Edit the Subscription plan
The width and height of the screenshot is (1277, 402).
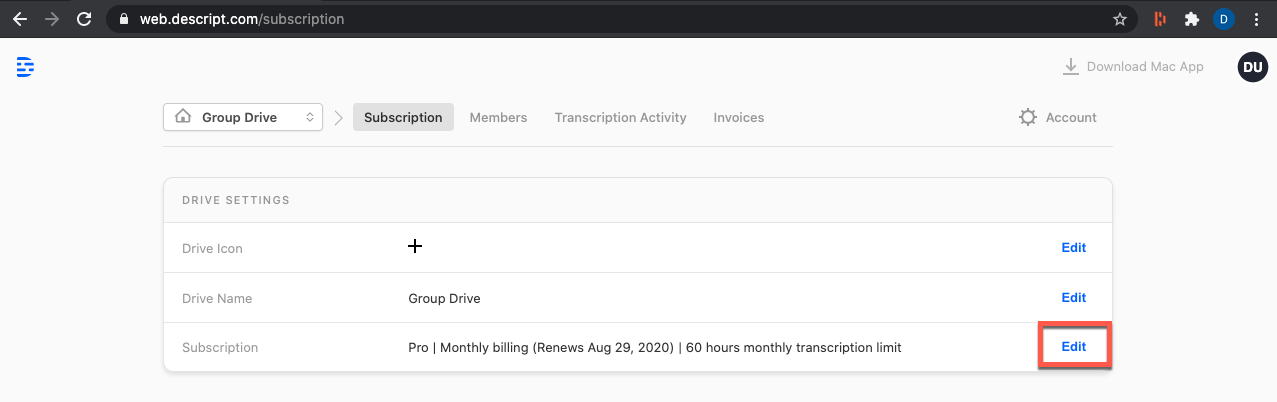pyautogui.click(x=1073, y=347)
